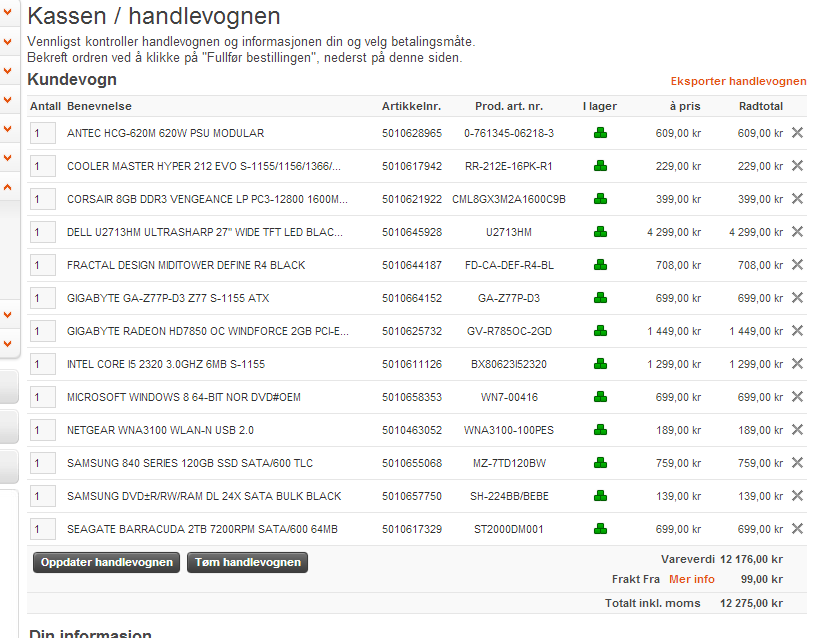Open Eksporter handlevognen link
835x638 pixels.
[738, 81]
